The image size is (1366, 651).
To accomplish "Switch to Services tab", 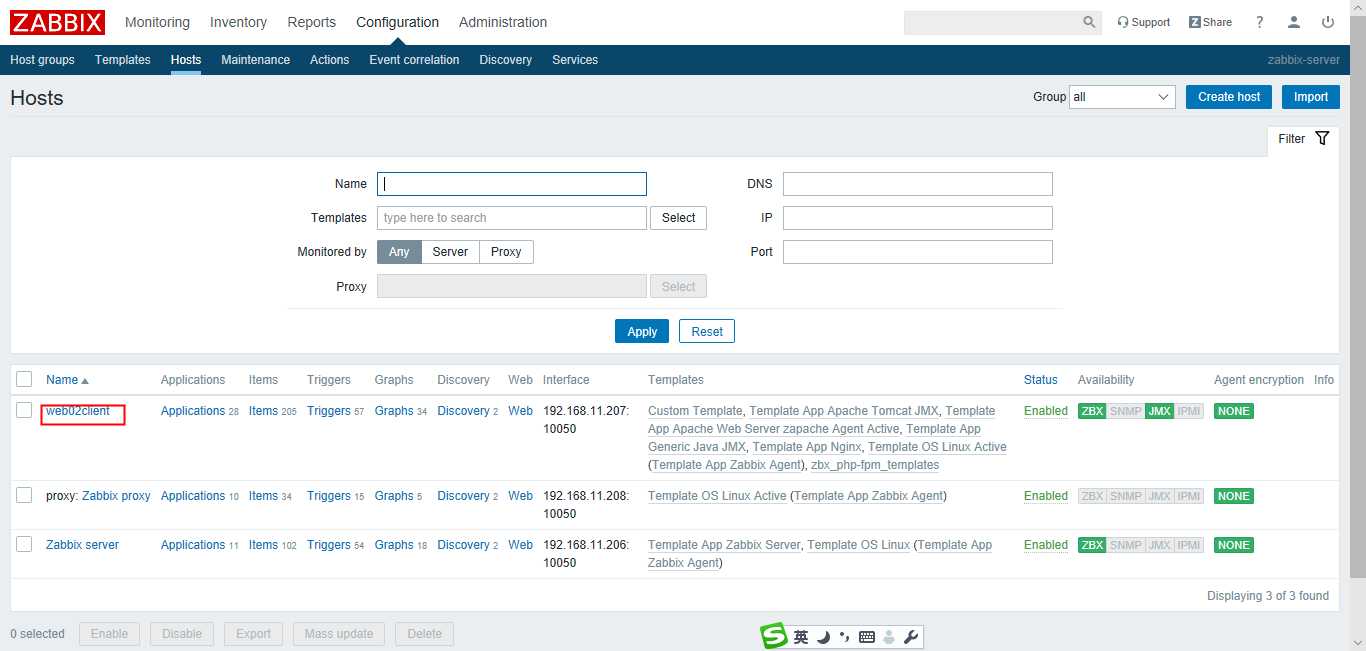I will pos(575,60).
